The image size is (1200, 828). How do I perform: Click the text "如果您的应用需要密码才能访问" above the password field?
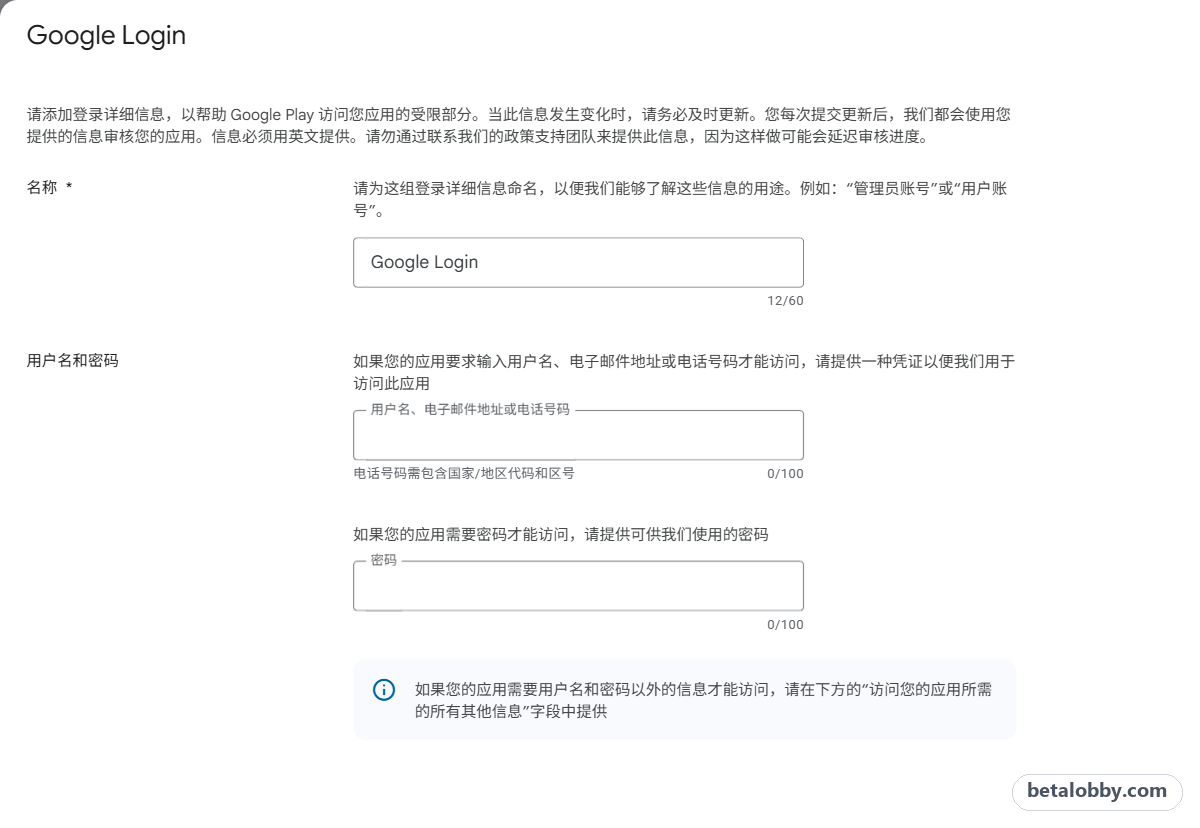tap(561, 535)
